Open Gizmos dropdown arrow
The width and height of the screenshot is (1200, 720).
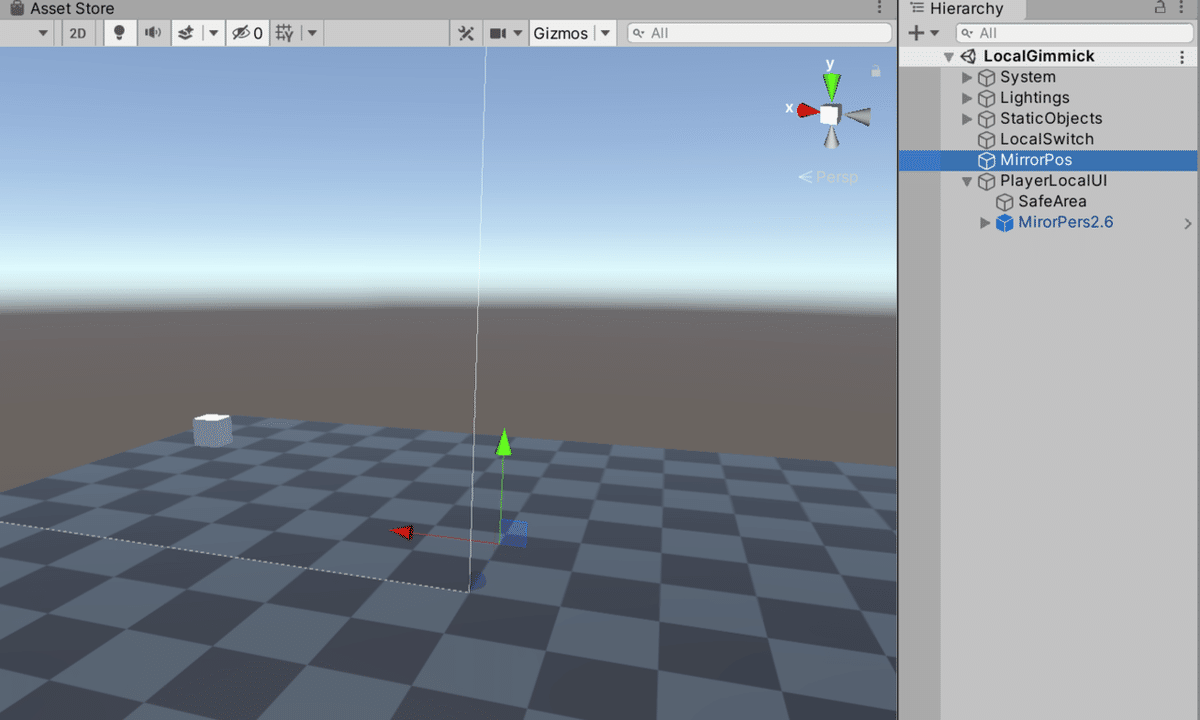[605, 33]
